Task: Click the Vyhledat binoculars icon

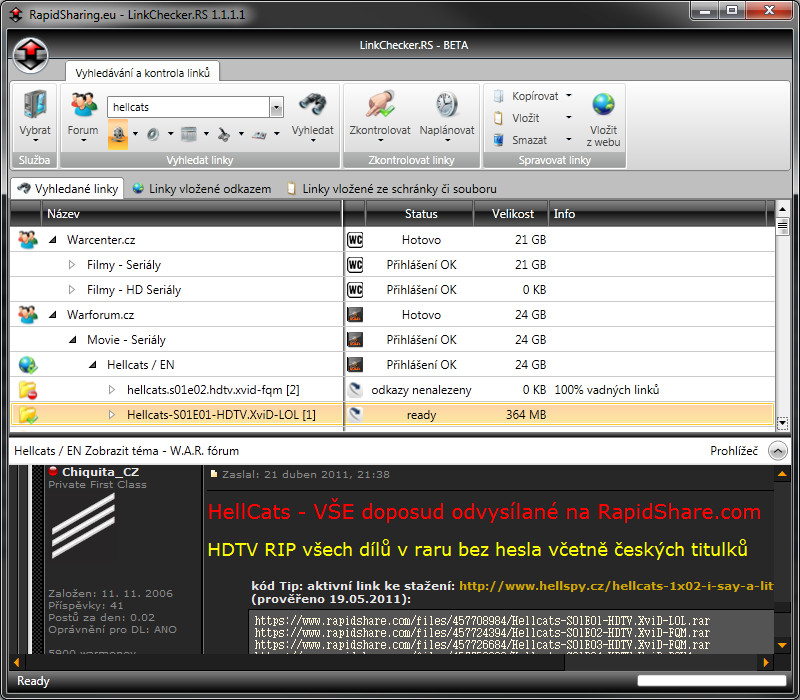Action: click(312, 105)
